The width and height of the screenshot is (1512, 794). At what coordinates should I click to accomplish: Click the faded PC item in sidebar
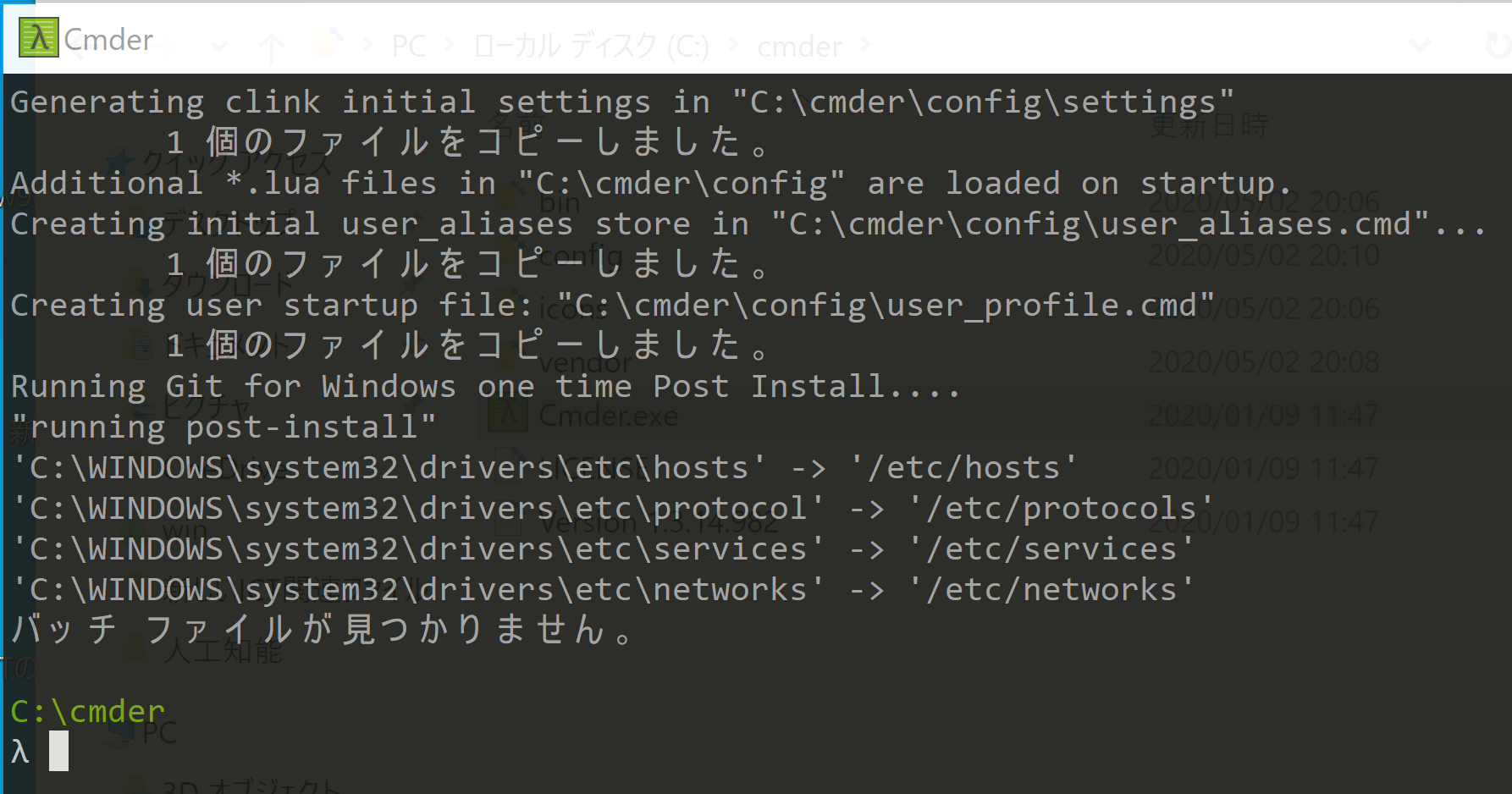point(159,733)
